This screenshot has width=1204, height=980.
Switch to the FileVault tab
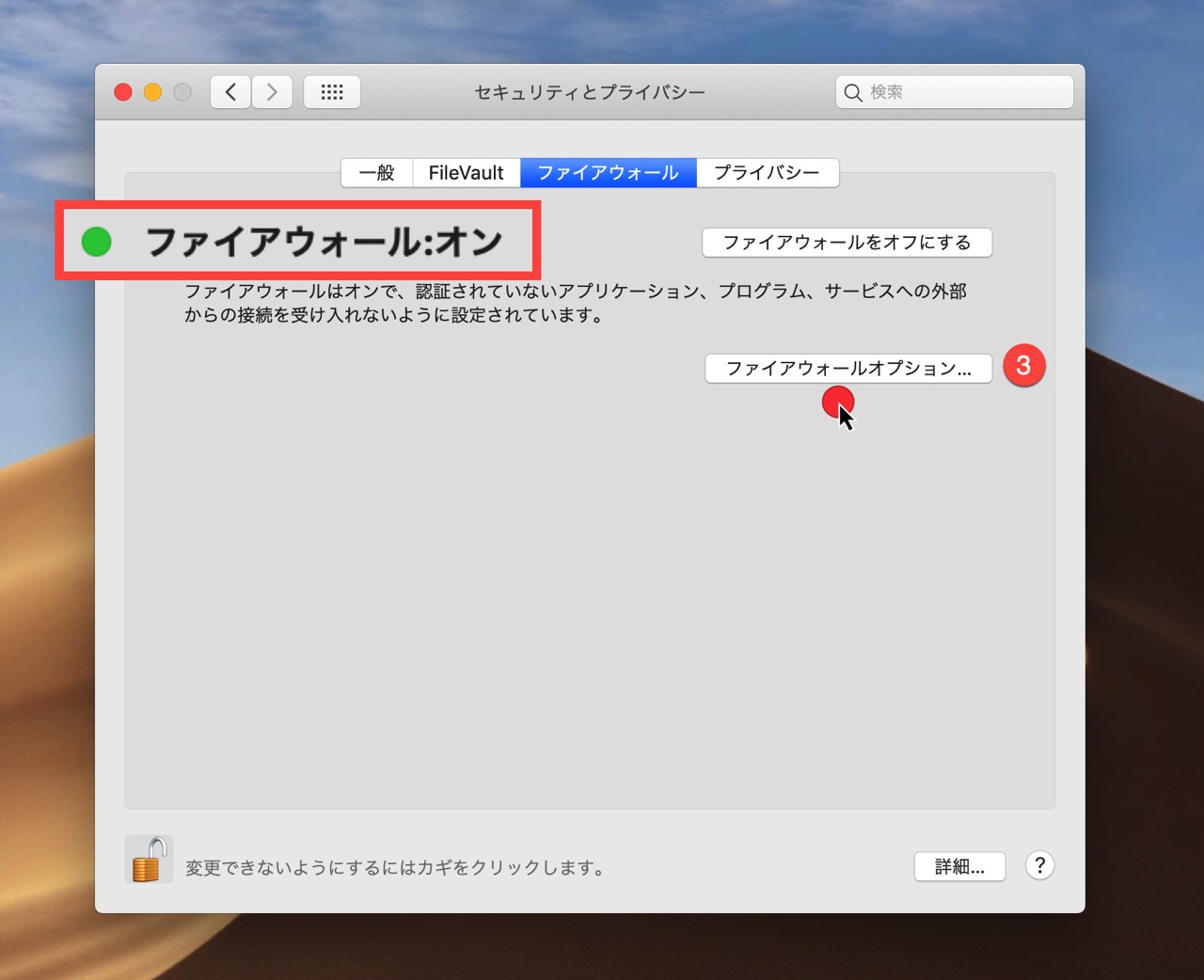click(467, 173)
